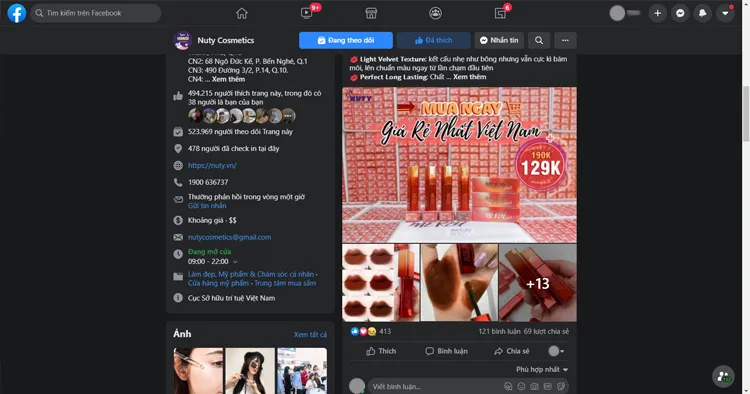The height and width of the screenshot is (394, 750).
Task: Click the Bình luận comment button
Action: point(446,351)
